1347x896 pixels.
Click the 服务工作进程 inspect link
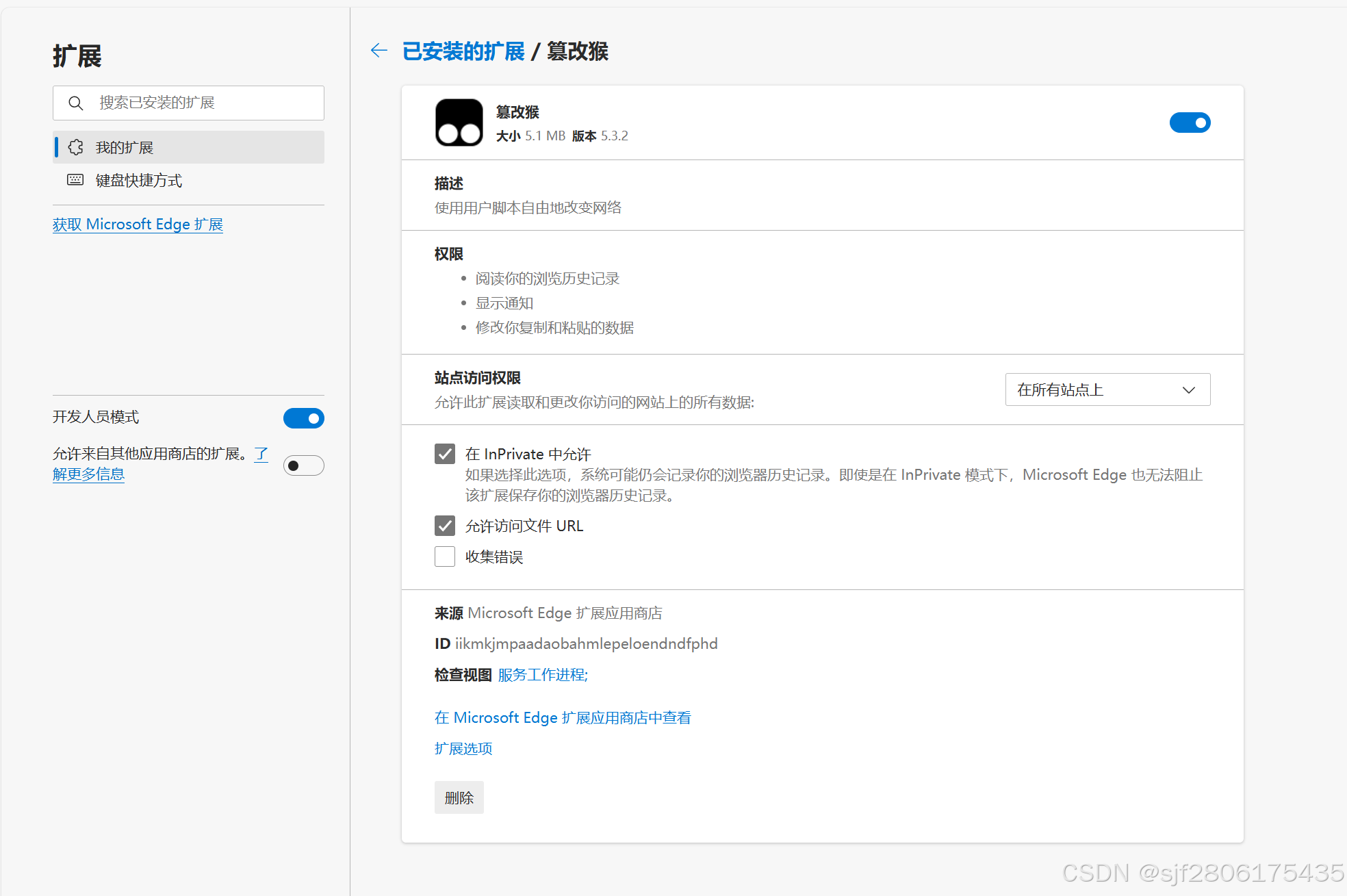[x=543, y=675]
